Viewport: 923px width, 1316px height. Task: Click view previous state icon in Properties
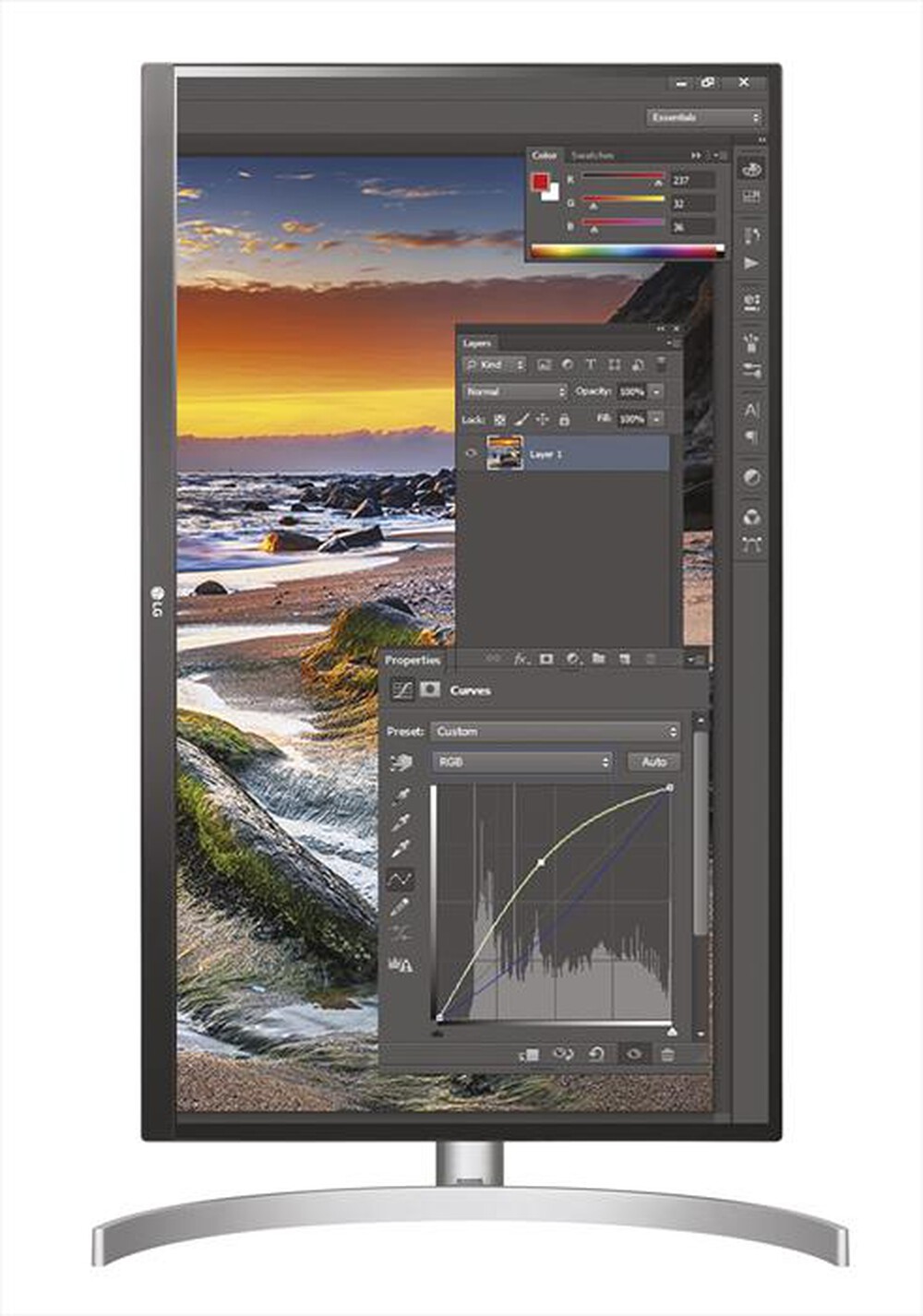(562, 1054)
